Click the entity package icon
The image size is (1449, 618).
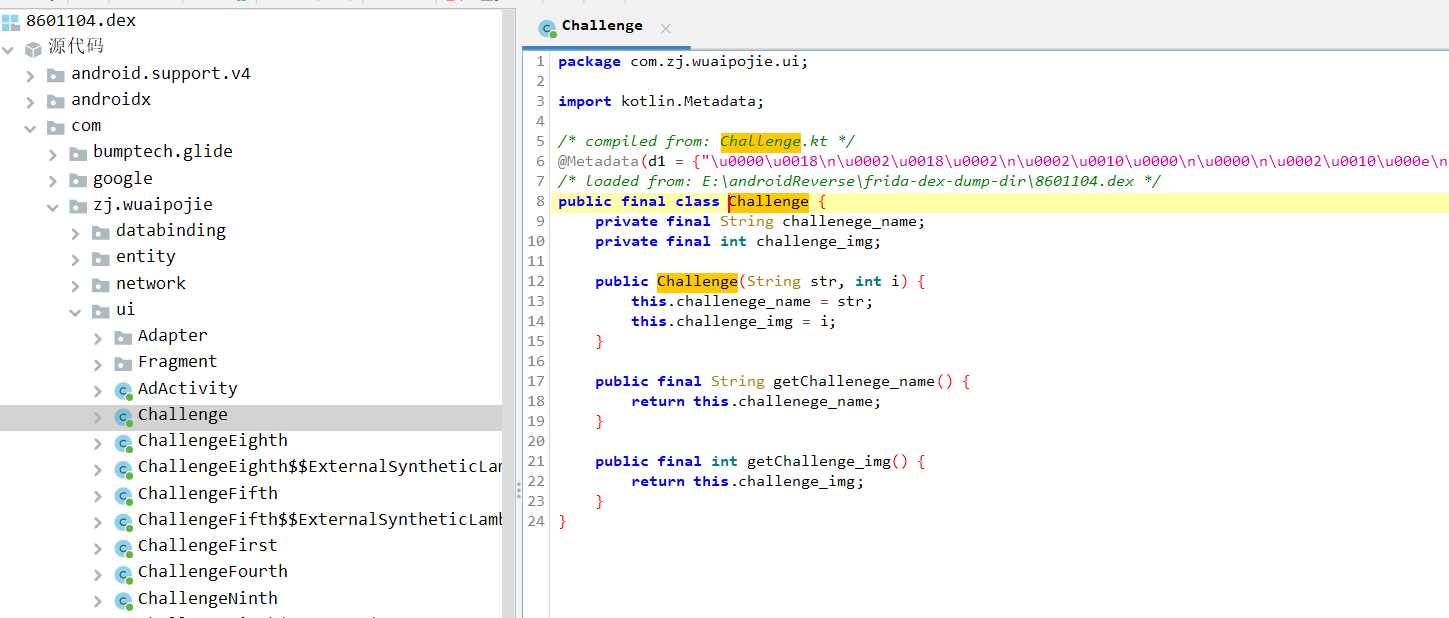pyautogui.click(x=101, y=259)
